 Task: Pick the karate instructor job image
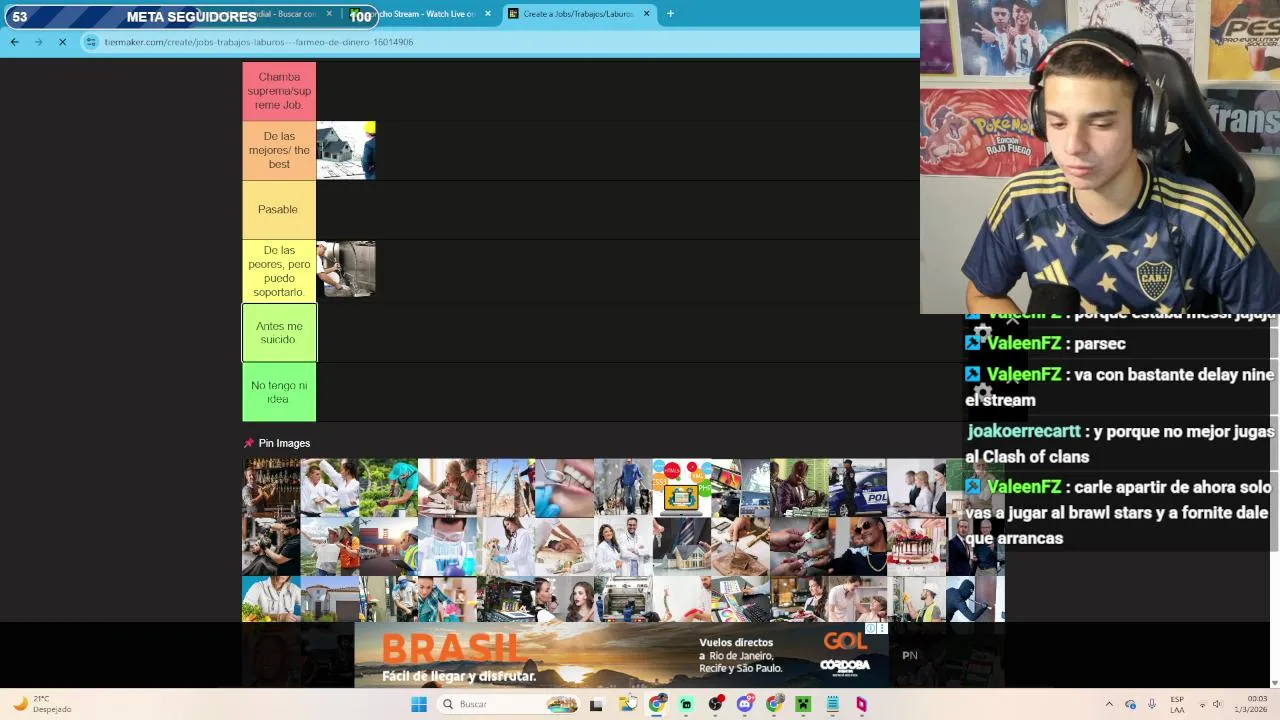click(330, 488)
